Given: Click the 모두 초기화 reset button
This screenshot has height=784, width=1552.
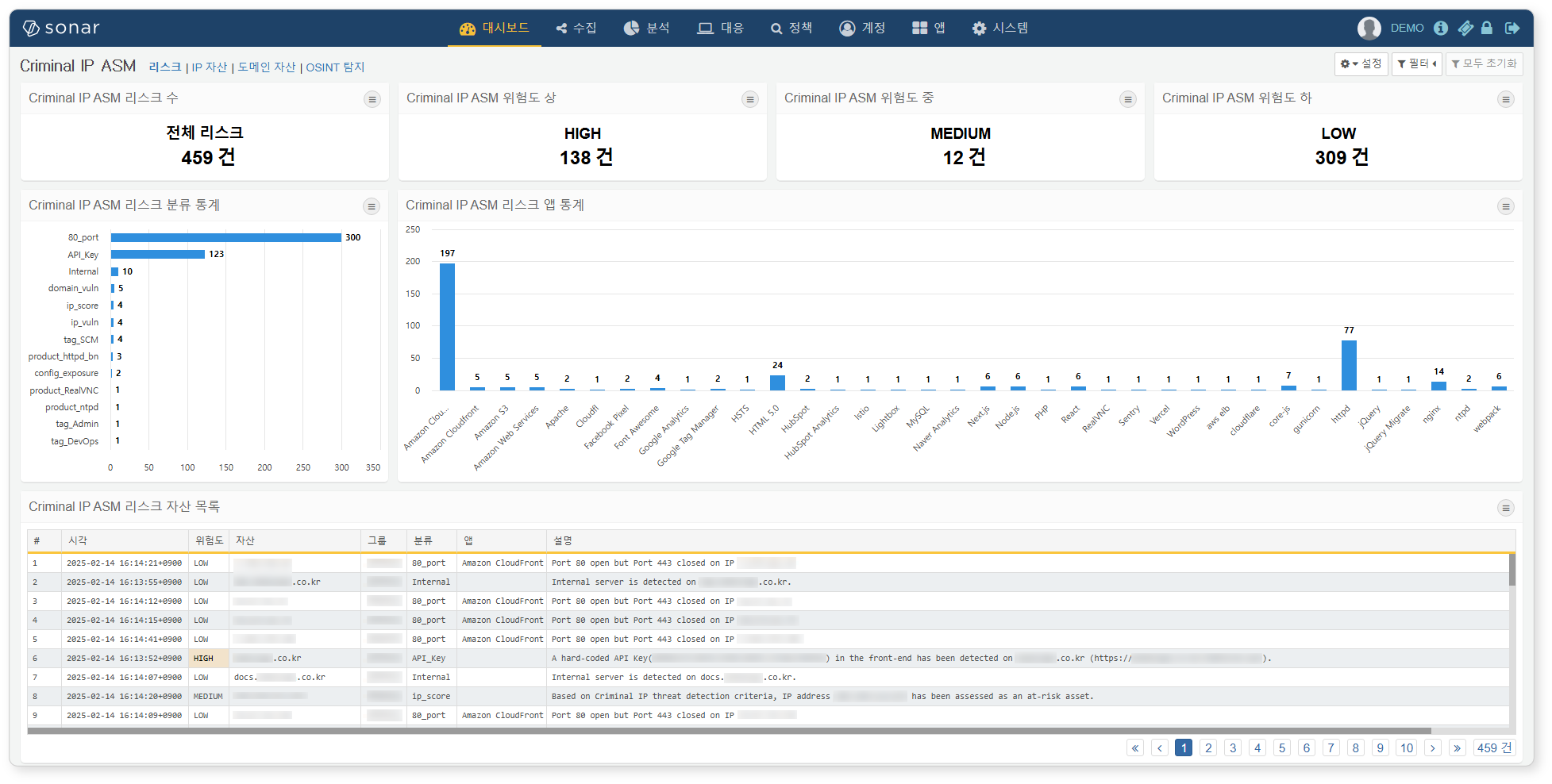Looking at the screenshot, I should [x=1484, y=63].
